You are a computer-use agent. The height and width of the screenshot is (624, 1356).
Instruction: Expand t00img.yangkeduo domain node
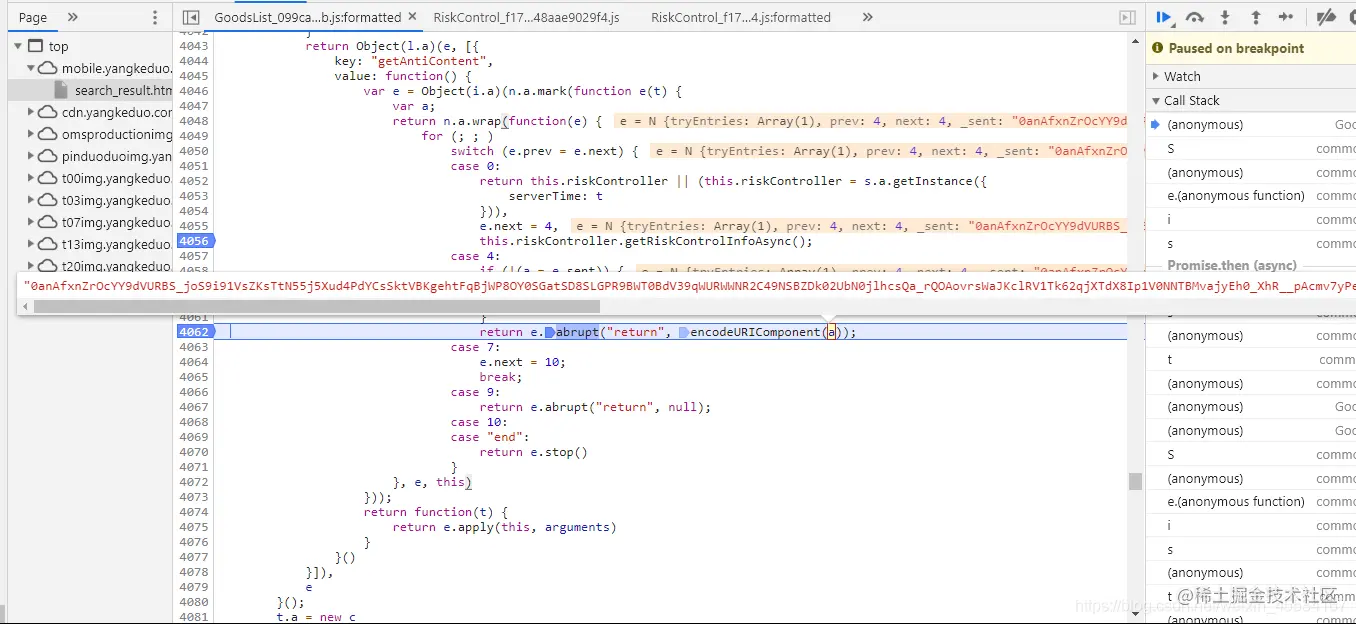click(x=31, y=178)
